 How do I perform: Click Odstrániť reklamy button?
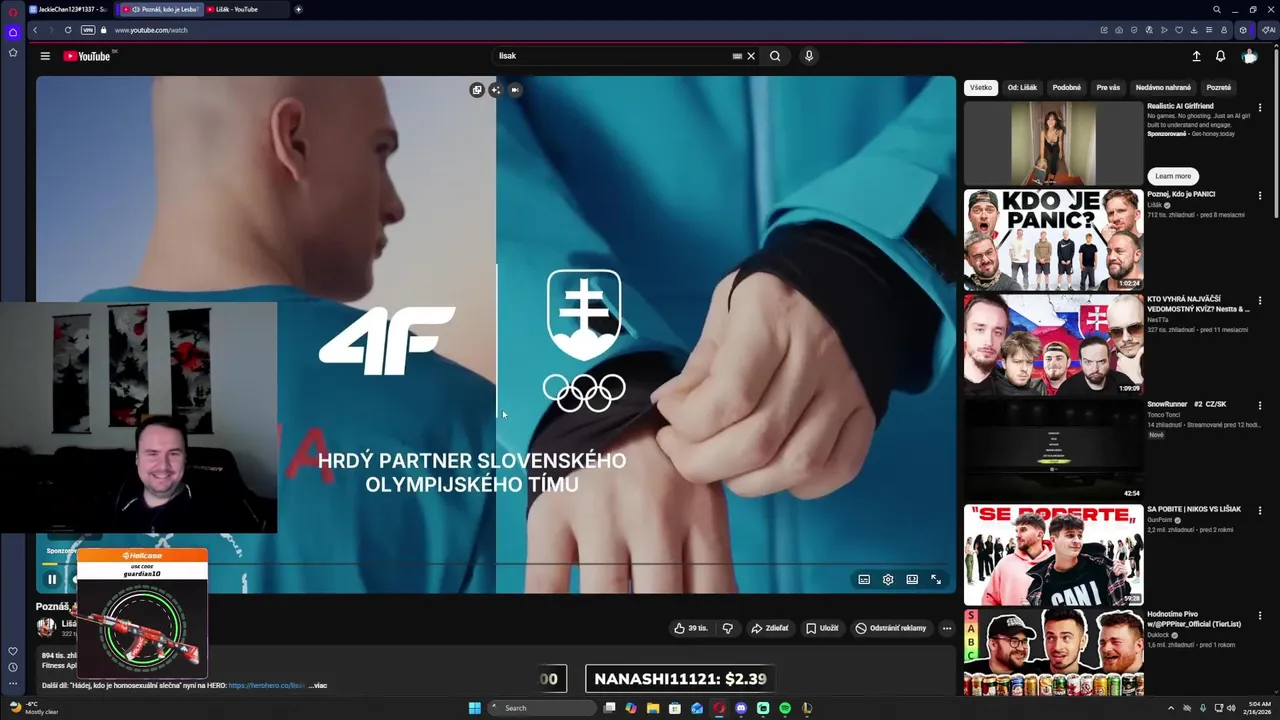891,628
